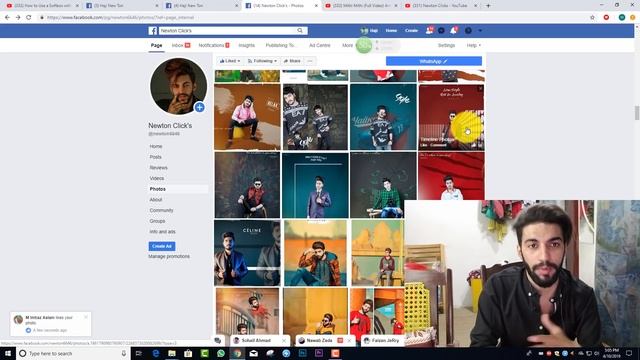640x360 pixels.
Task: Open Photoshop from the taskbar
Action: click(x=302, y=353)
